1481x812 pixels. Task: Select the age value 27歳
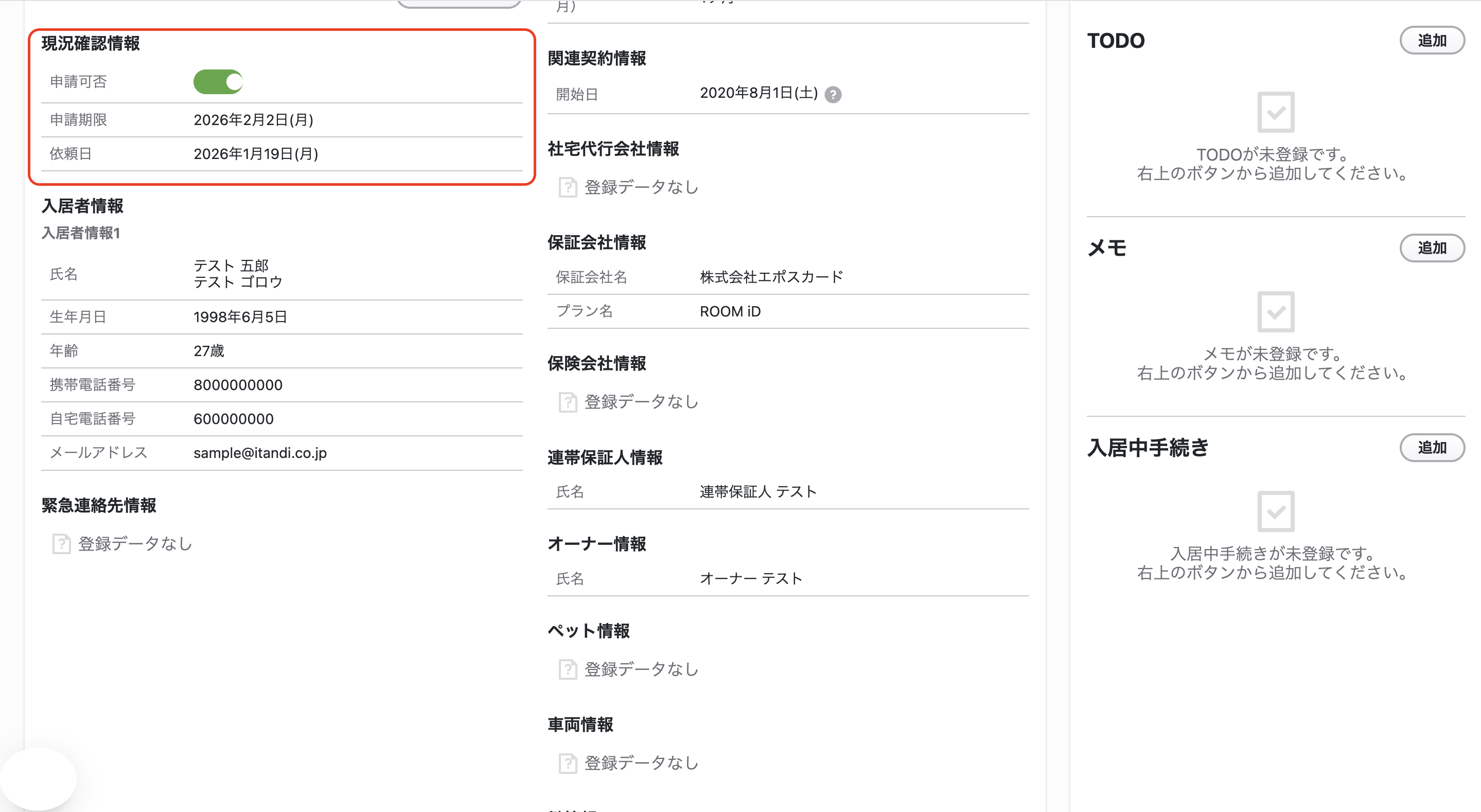pyautogui.click(x=209, y=351)
